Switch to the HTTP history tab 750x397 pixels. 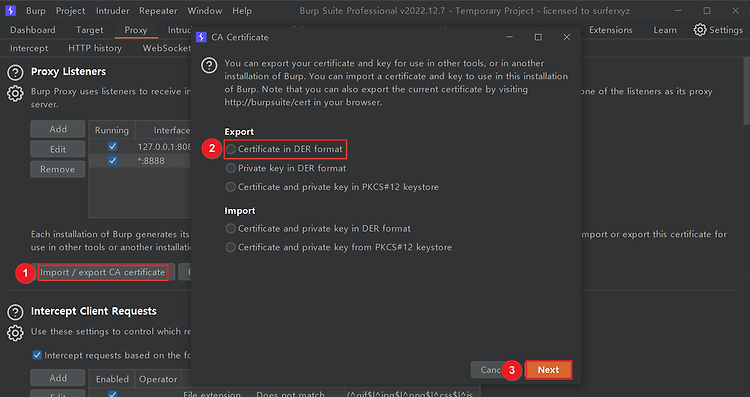click(95, 48)
